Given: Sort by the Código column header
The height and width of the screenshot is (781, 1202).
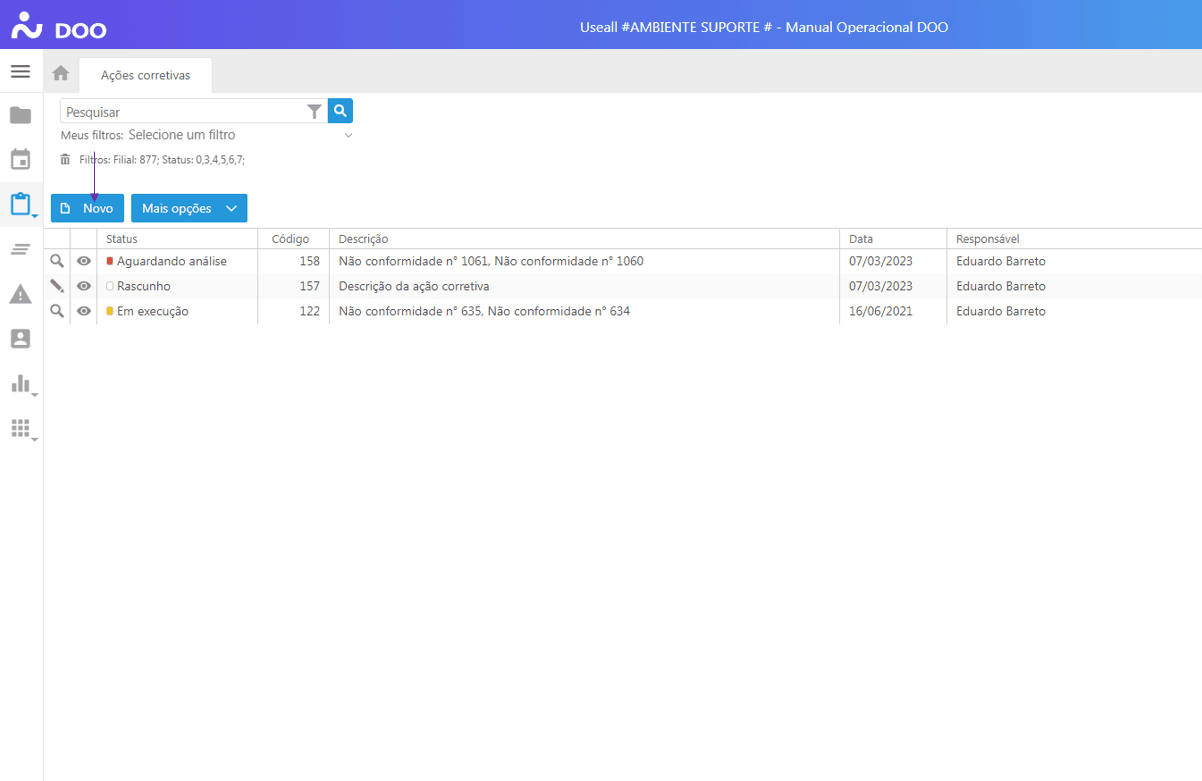Looking at the screenshot, I should pos(291,239).
